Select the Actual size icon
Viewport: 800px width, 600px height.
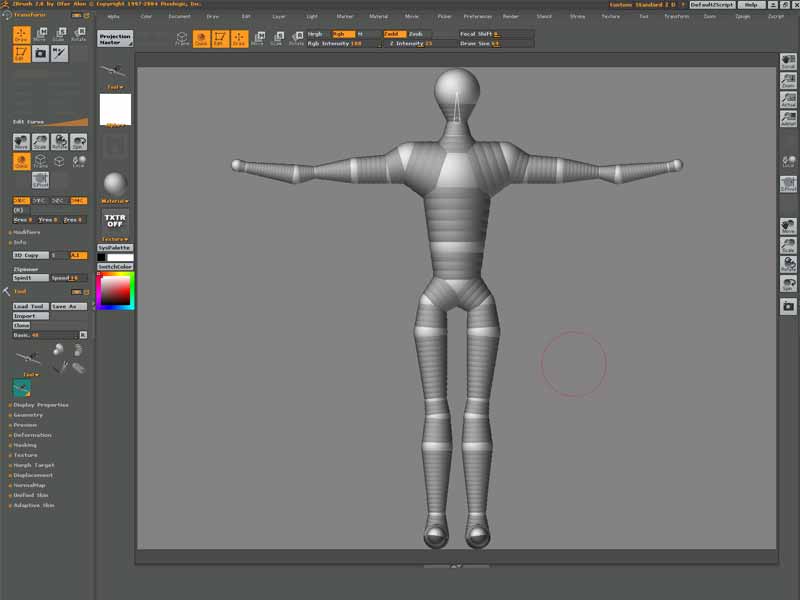click(x=788, y=100)
